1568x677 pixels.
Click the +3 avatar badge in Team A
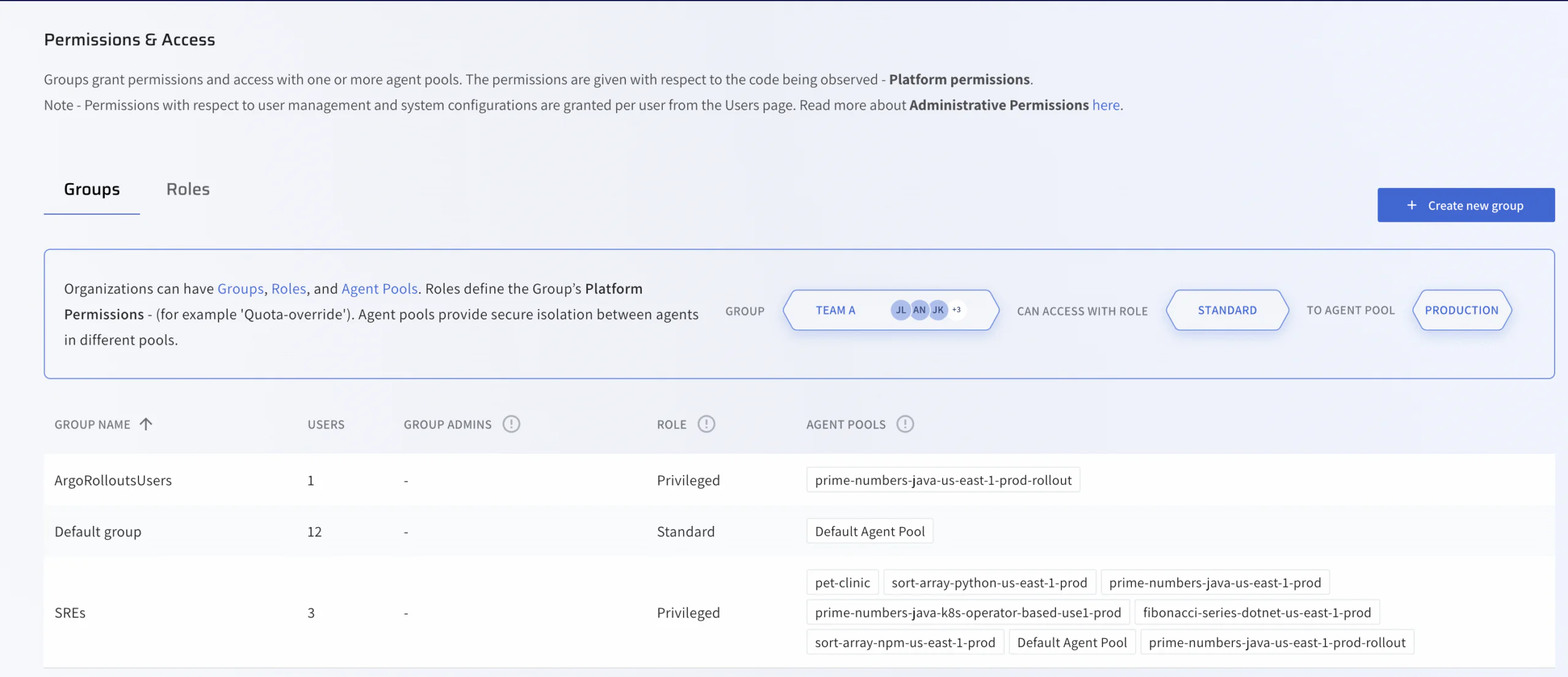pos(956,310)
